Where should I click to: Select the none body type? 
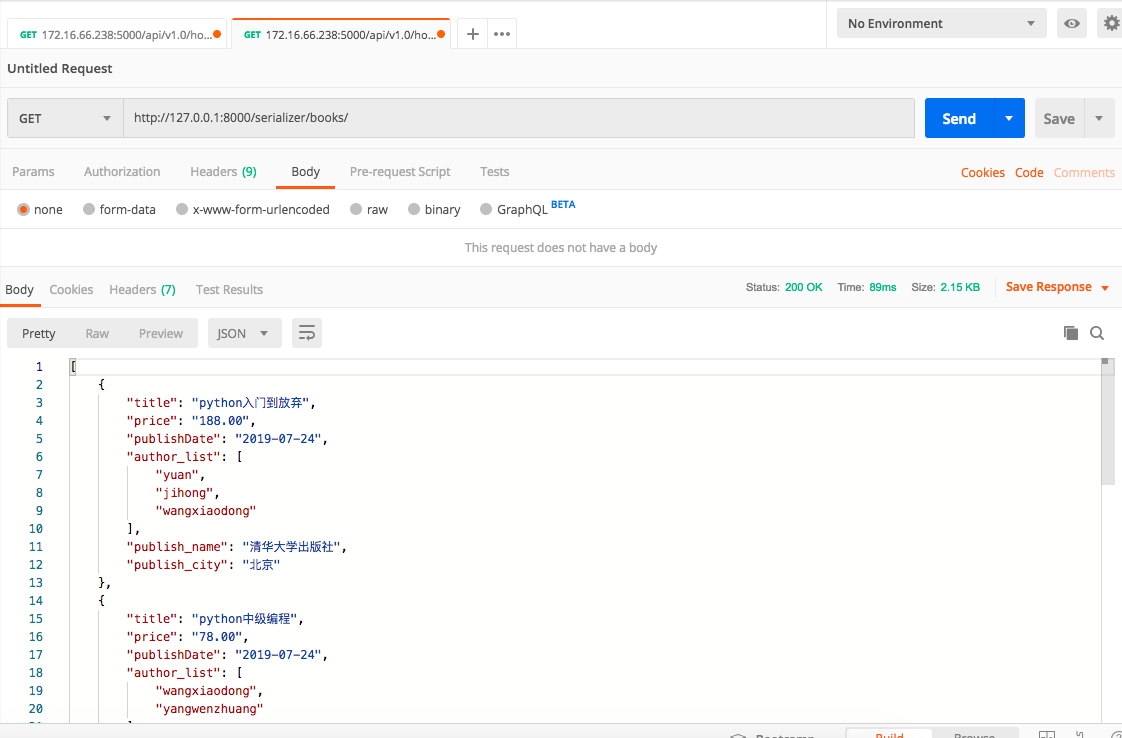click(40, 210)
